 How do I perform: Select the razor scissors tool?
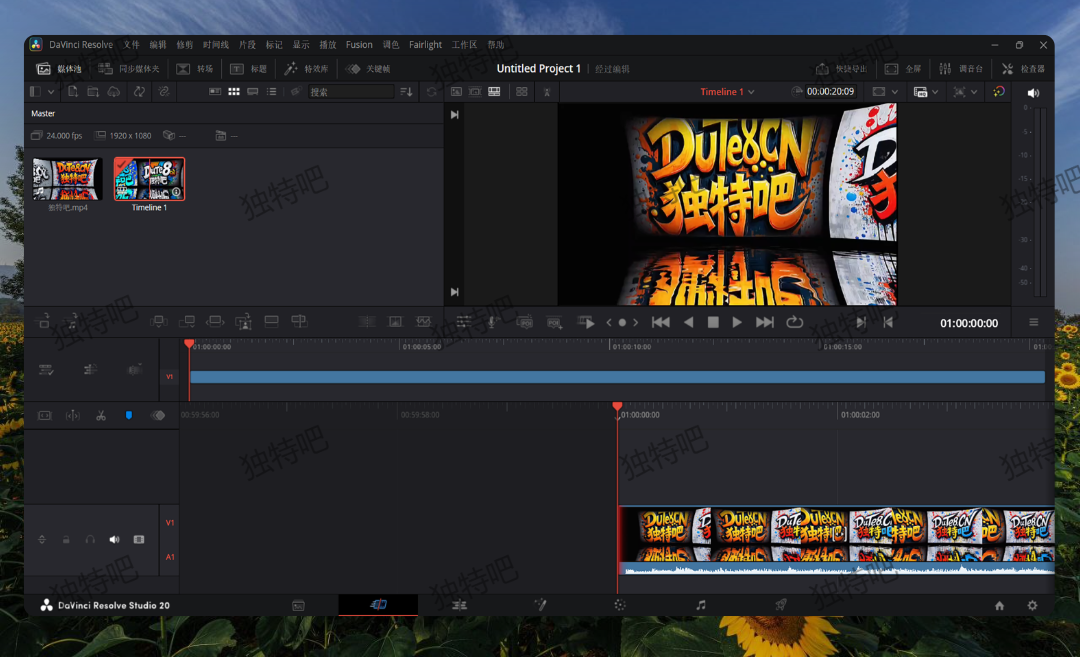point(101,415)
